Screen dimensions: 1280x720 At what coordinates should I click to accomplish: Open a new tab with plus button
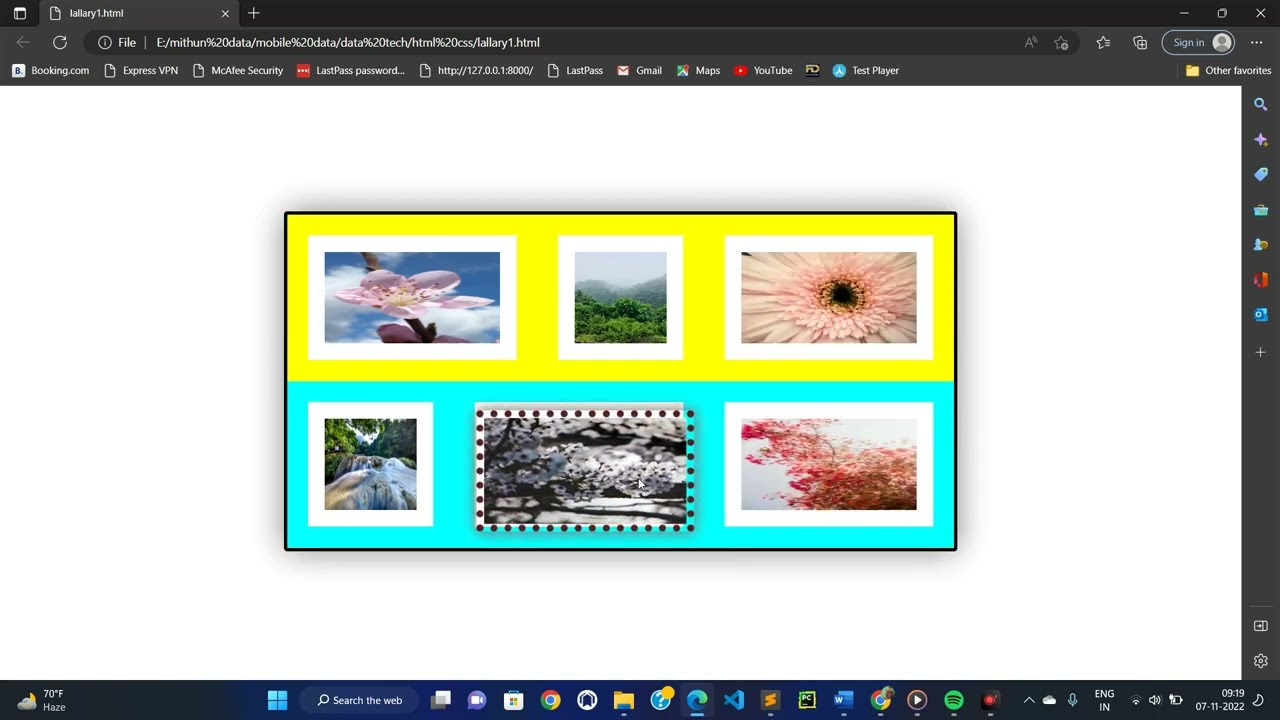(x=254, y=13)
